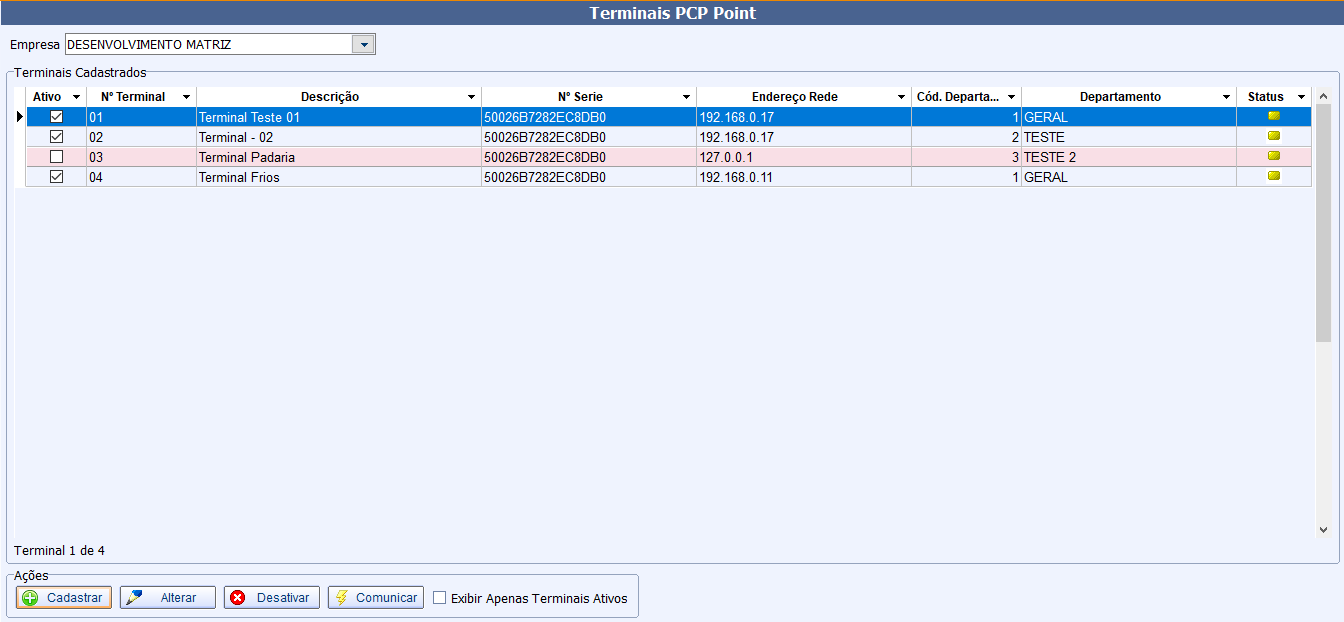The height and width of the screenshot is (622, 1344).
Task: Click yellow status icon for Terminal - 02
Action: tap(1273, 136)
